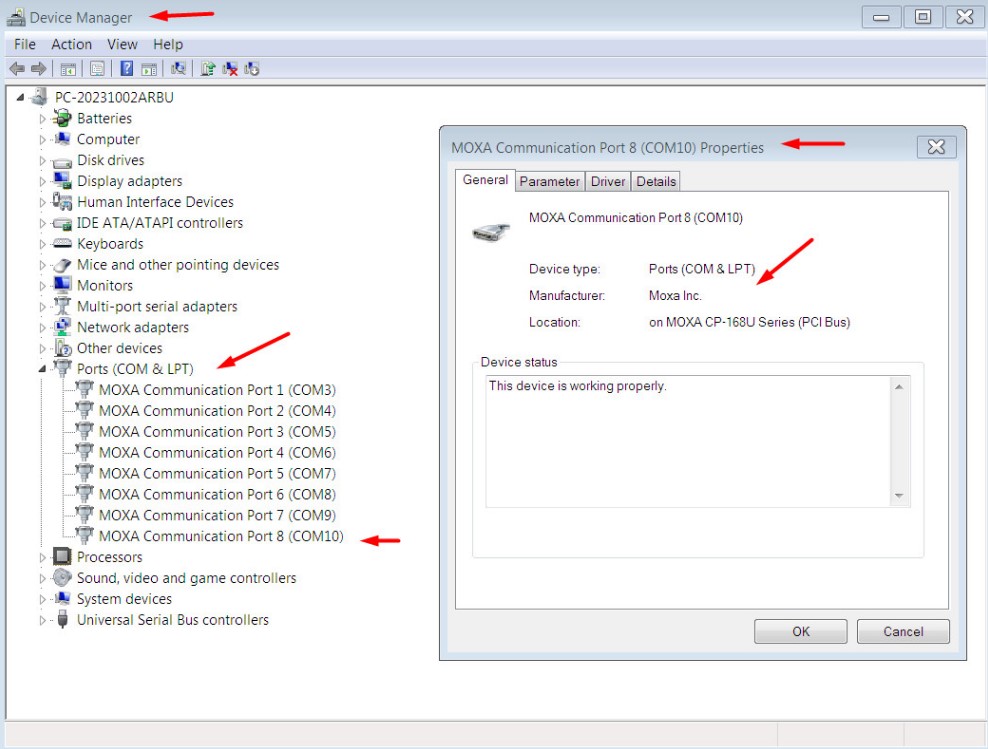This screenshot has width=988, height=749.
Task: Select MOXA Communication Port 4 (COM6)
Action: (217, 452)
